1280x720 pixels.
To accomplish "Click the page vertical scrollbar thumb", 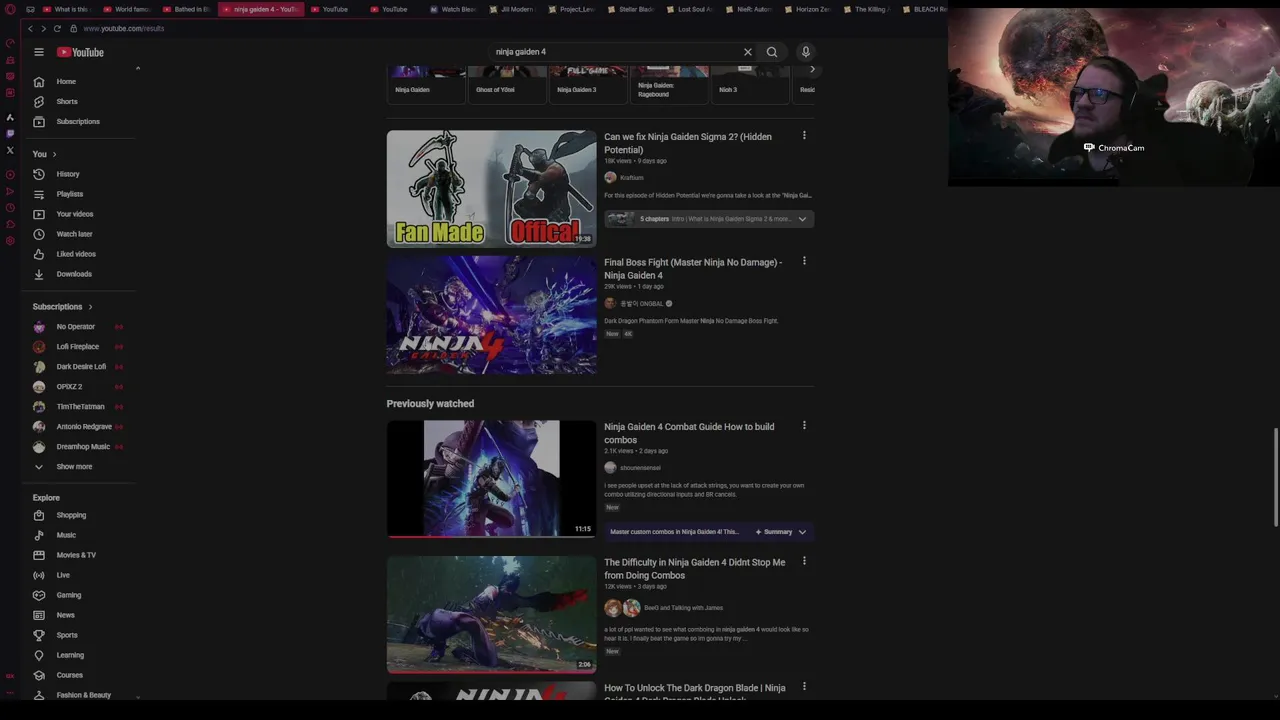I will [x=1276, y=476].
